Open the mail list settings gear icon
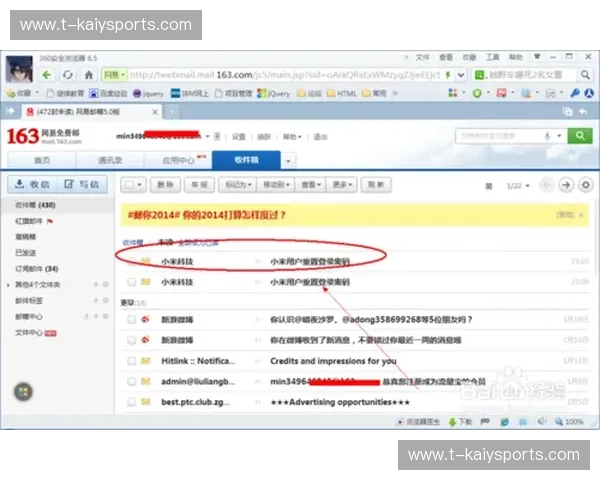 tap(585, 185)
